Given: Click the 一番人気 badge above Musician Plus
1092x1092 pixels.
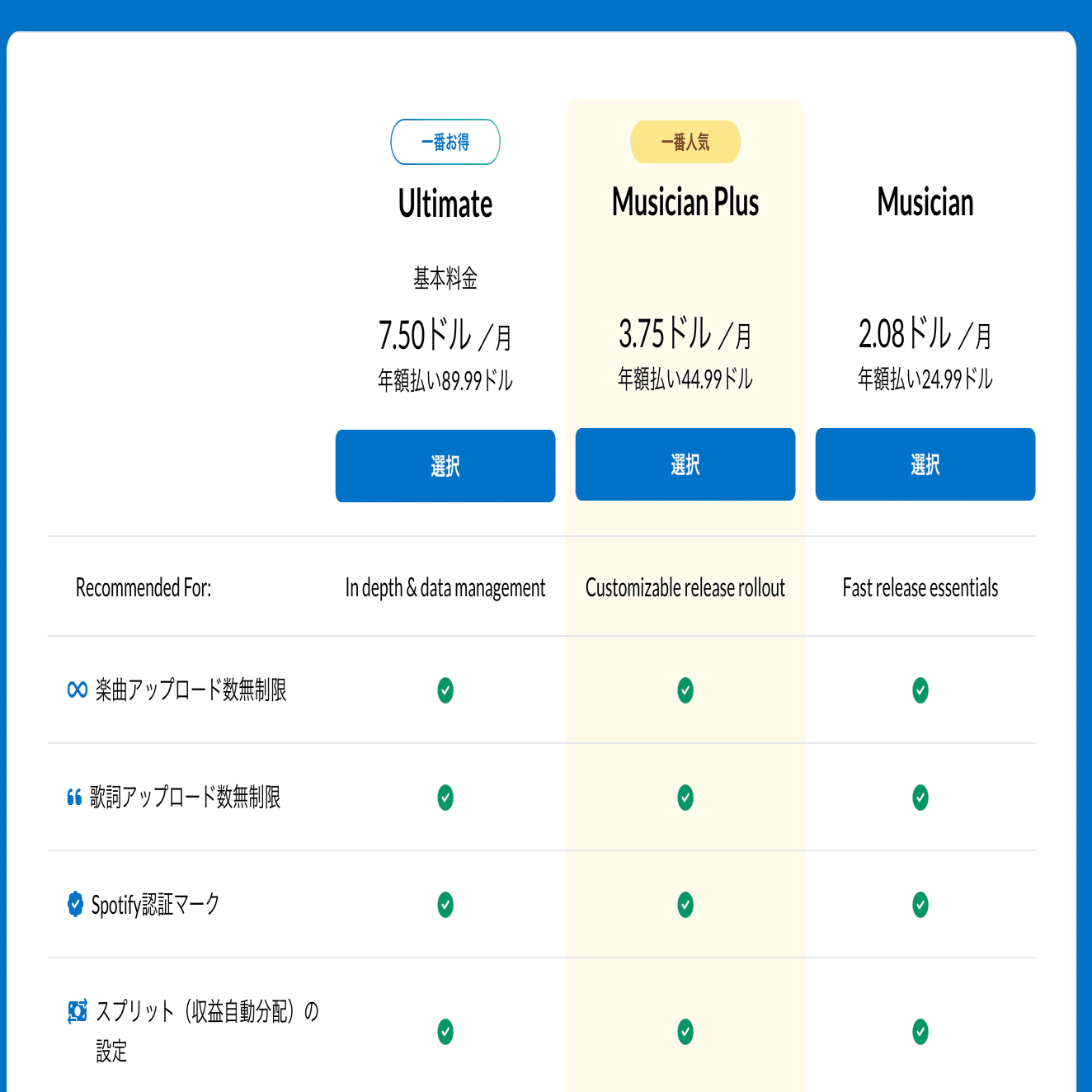Looking at the screenshot, I should [x=685, y=142].
